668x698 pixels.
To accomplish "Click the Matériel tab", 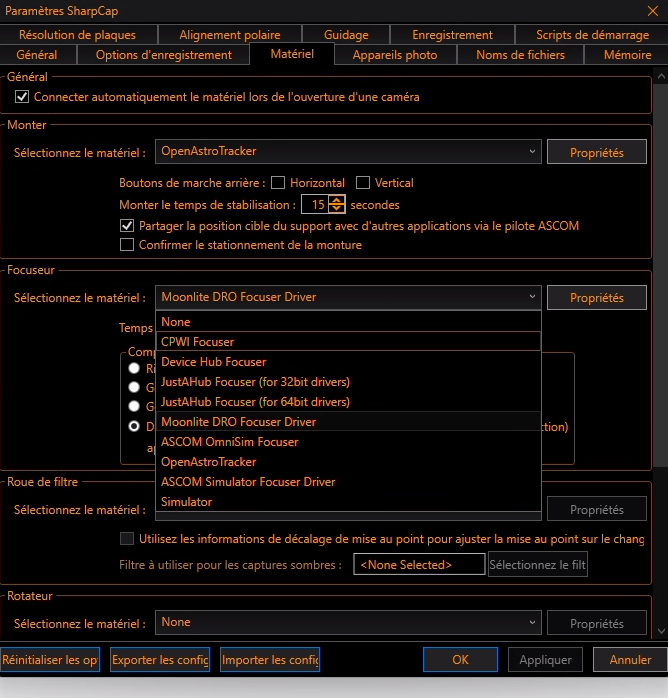I will coord(292,54).
